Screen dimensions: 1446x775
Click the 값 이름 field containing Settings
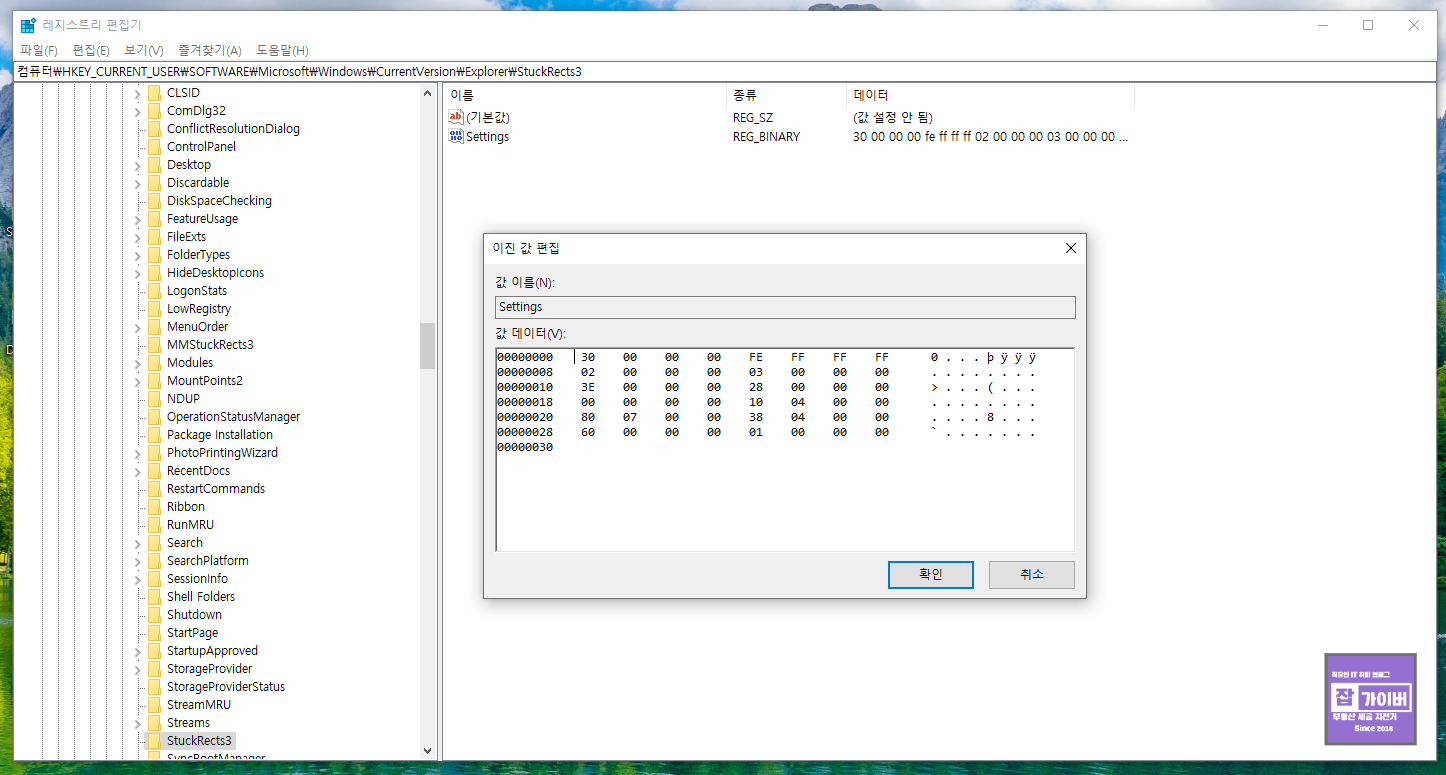[785, 307]
